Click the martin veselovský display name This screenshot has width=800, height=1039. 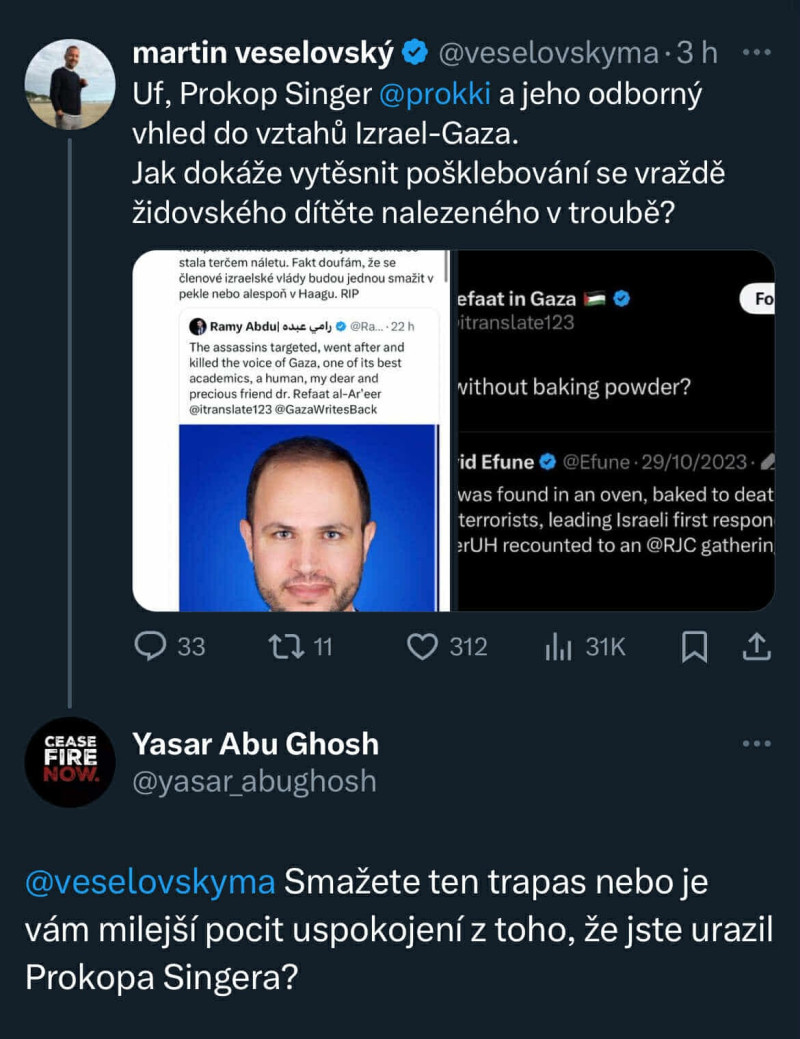[263, 53]
